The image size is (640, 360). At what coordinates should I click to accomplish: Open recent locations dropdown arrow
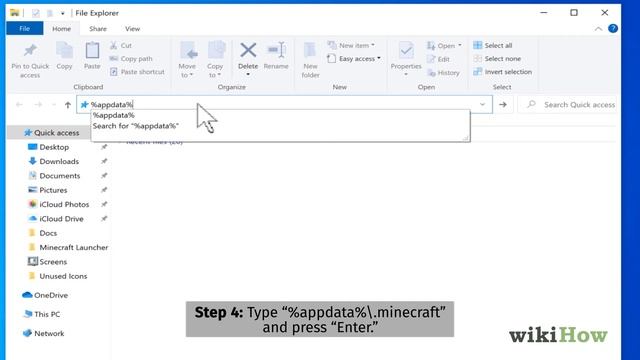[x=53, y=105]
